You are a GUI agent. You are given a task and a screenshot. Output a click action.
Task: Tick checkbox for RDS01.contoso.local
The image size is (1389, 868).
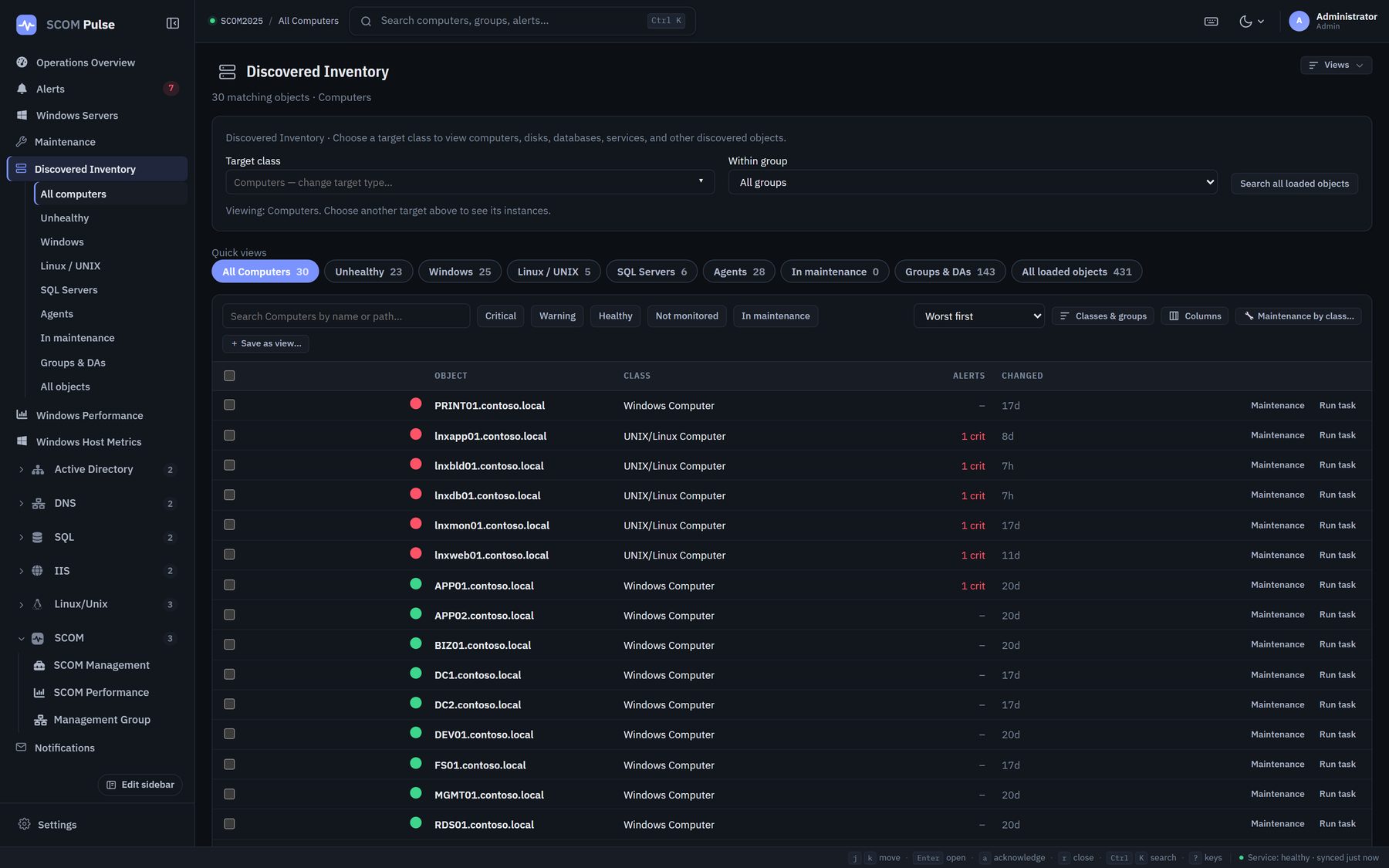click(229, 824)
